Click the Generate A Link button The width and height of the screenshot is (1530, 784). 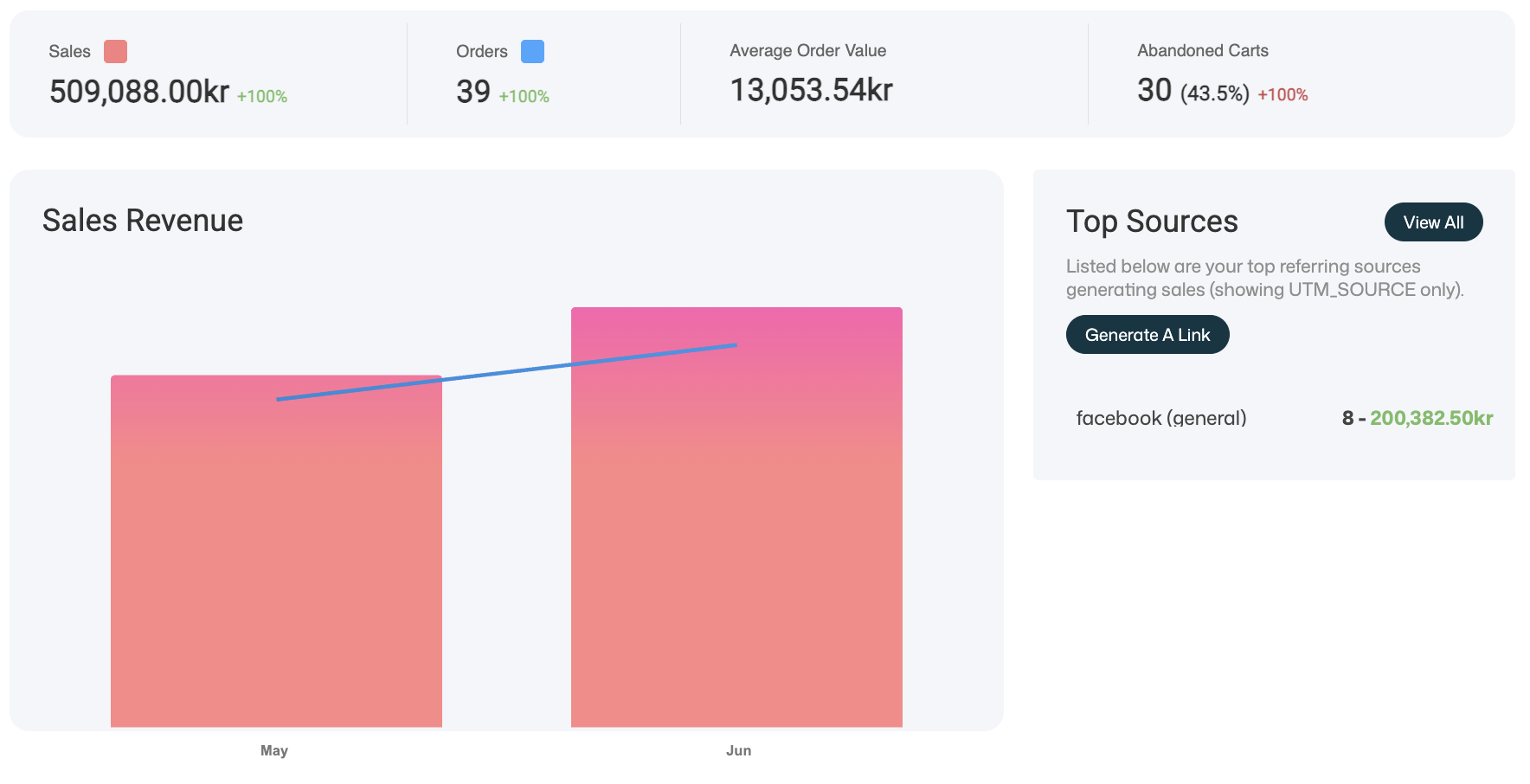(1147, 335)
